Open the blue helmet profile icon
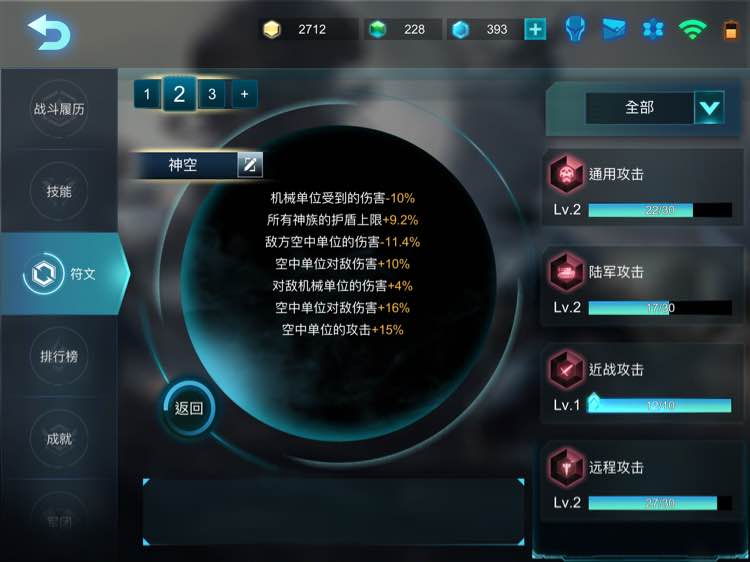The width and height of the screenshot is (750, 562). pyautogui.click(x=575, y=30)
